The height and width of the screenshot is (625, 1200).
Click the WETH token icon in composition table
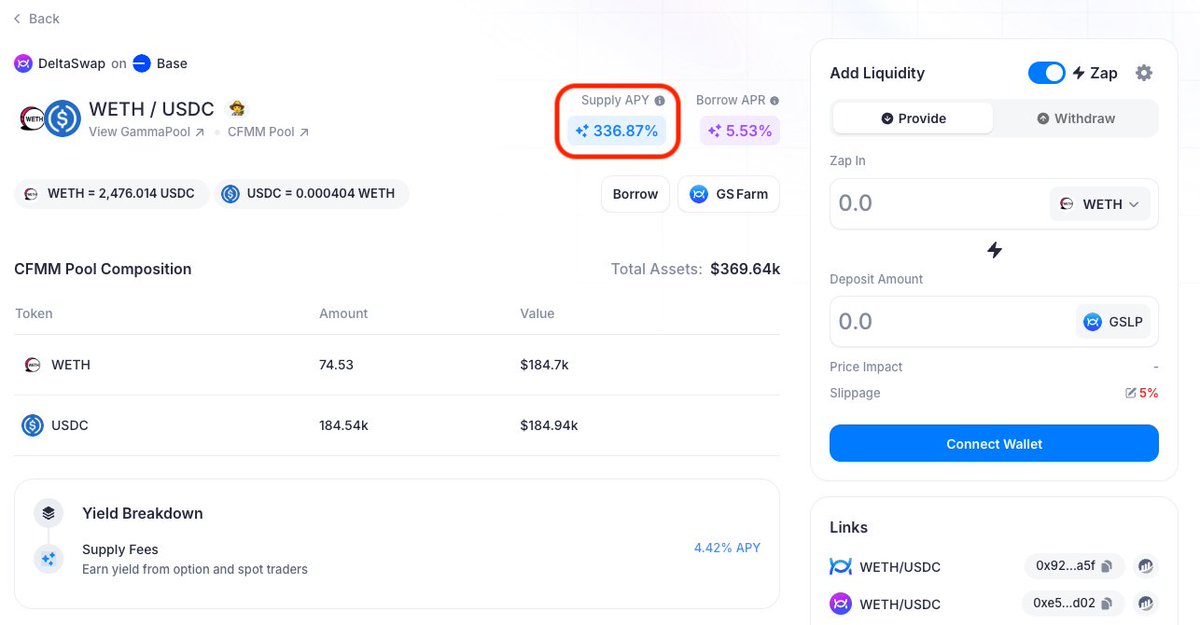coord(32,365)
